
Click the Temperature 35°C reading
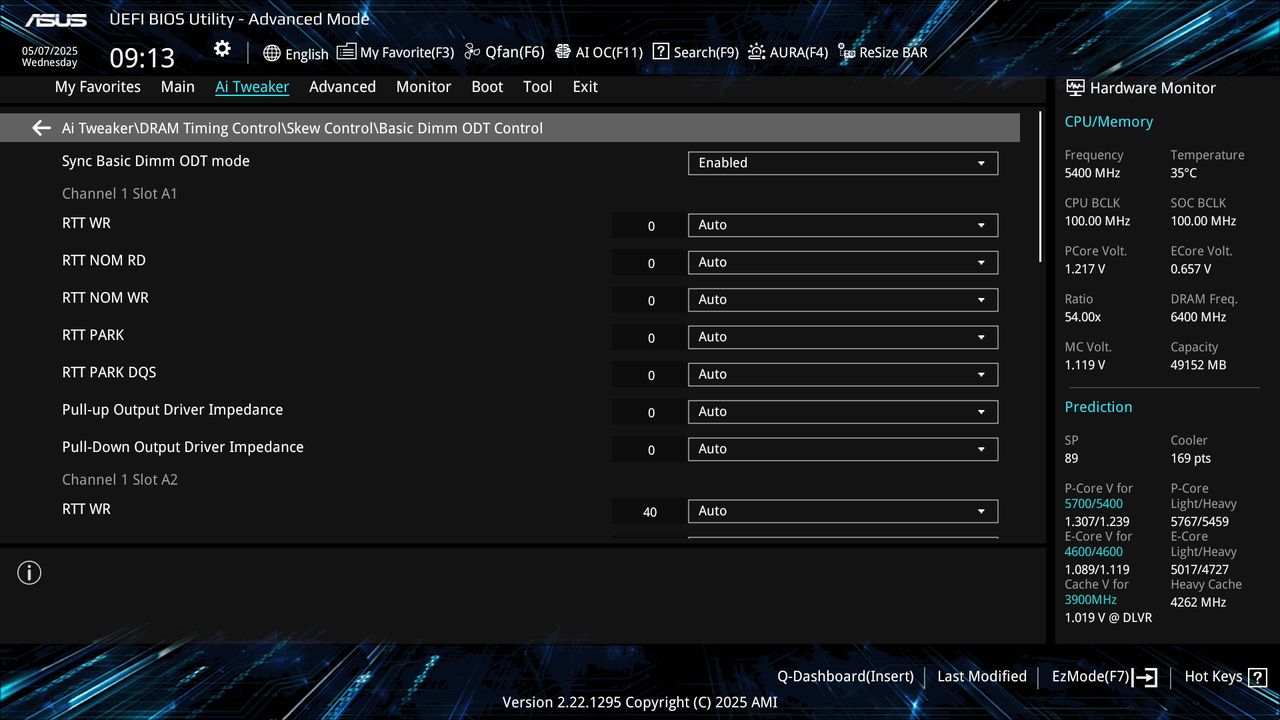(x=1184, y=173)
